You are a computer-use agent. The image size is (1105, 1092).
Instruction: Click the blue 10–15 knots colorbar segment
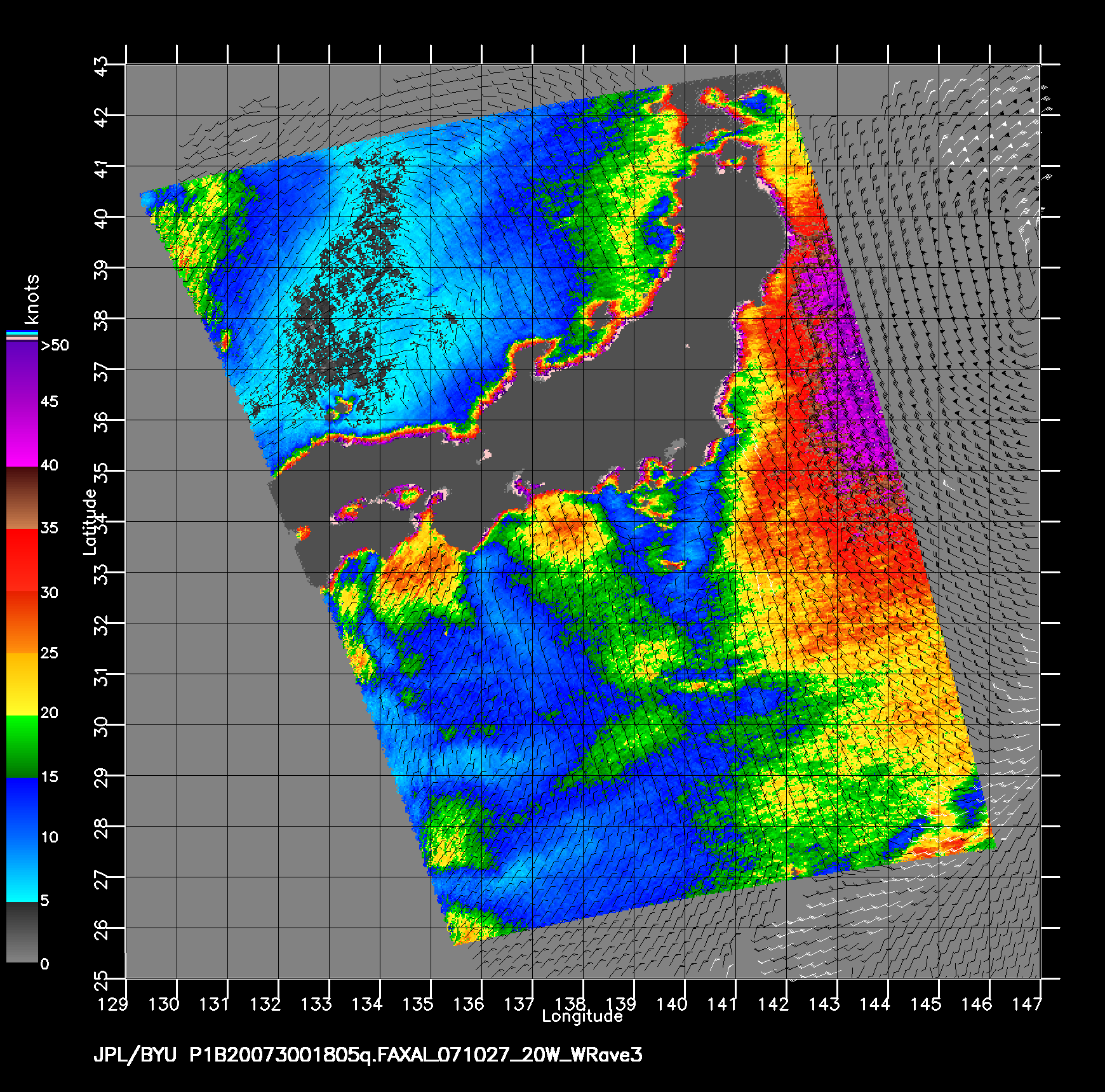tap(22, 809)
